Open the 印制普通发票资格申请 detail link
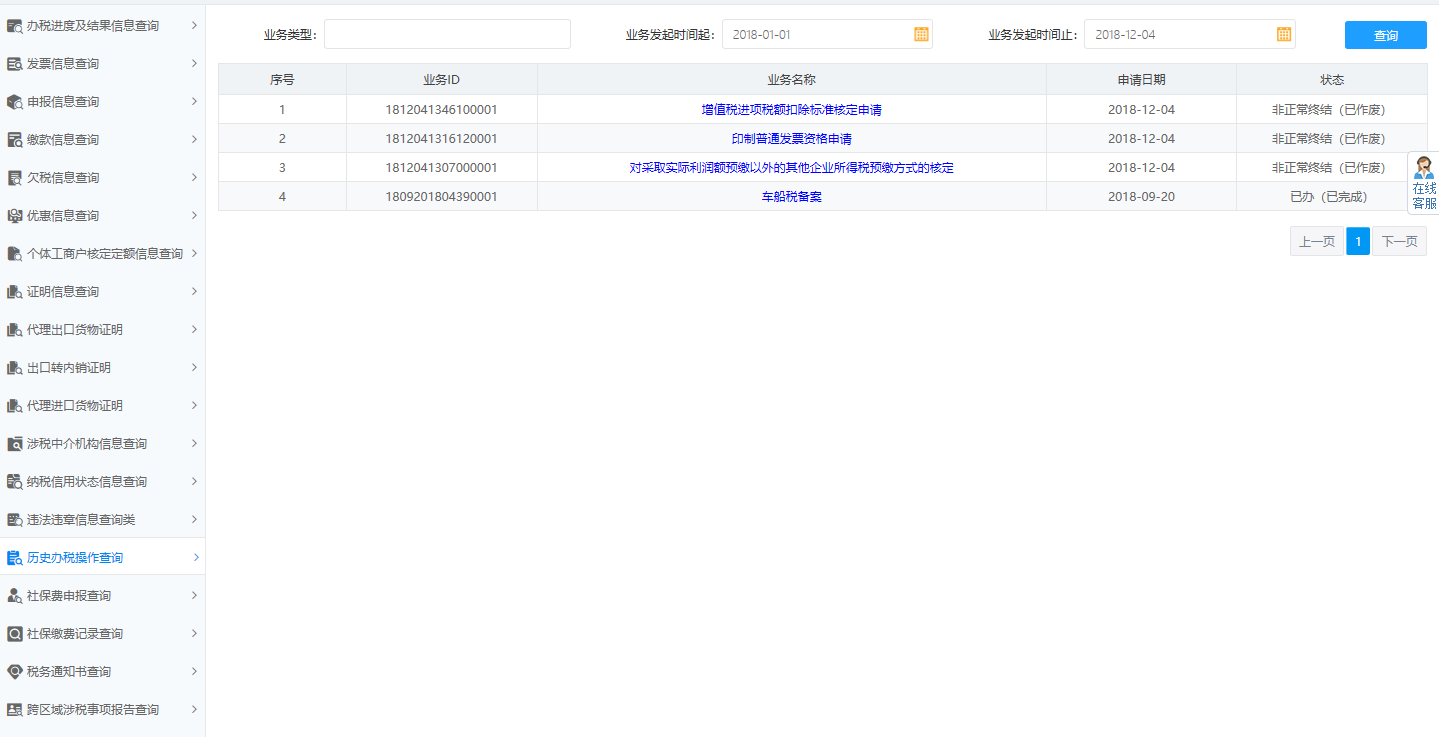 [792, 138]
